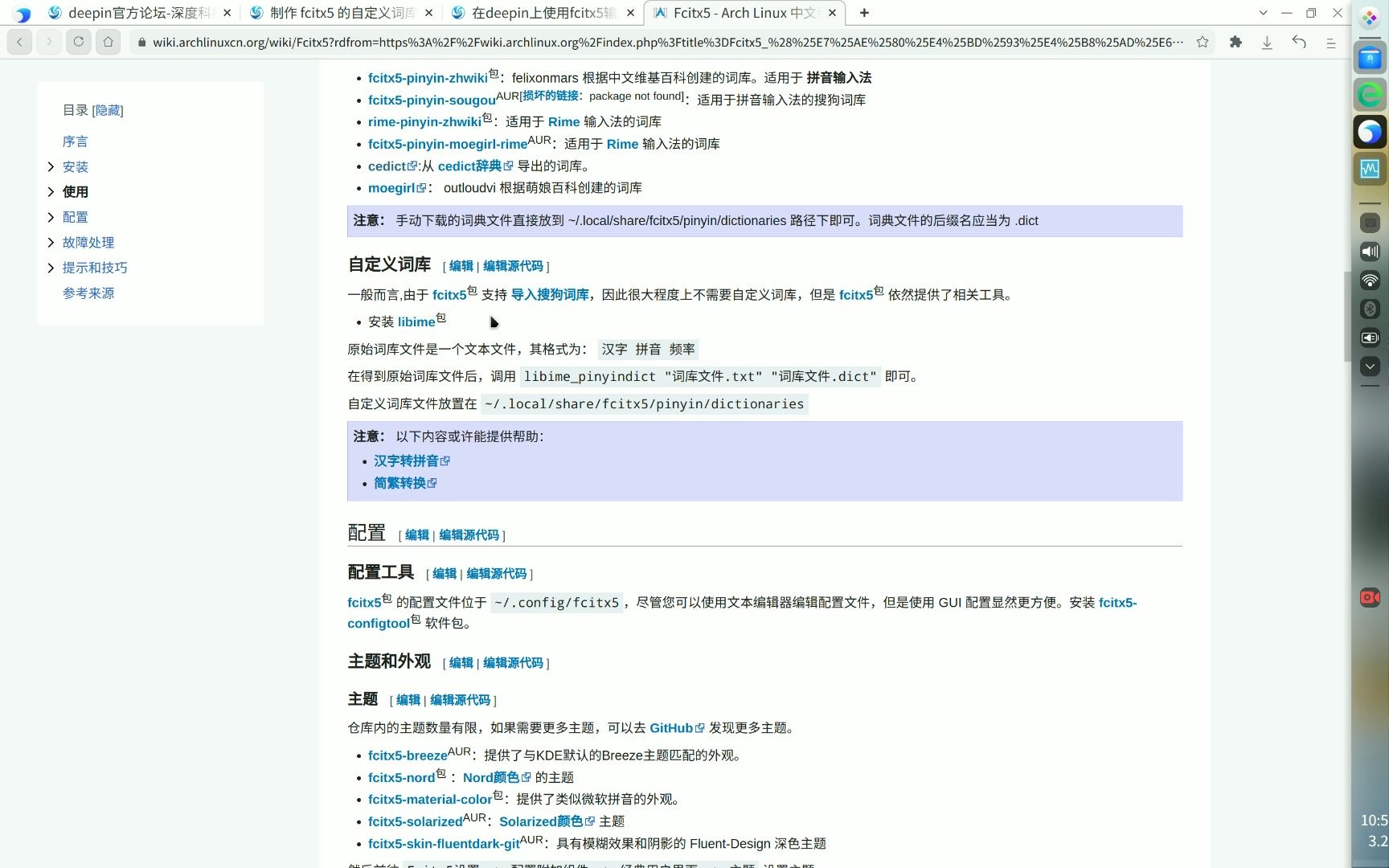Open the battery status tray icon
The image size is (1389, 868).
coord(1370,338)
